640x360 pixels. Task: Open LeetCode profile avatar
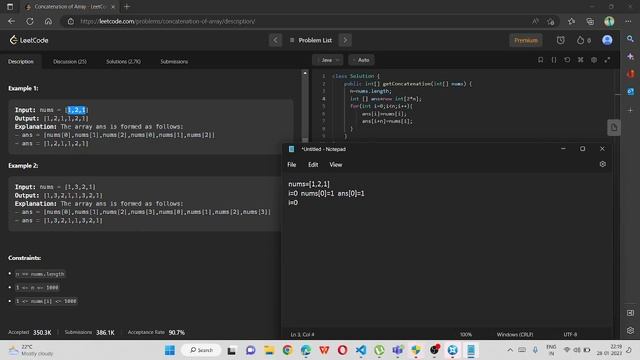607,40
